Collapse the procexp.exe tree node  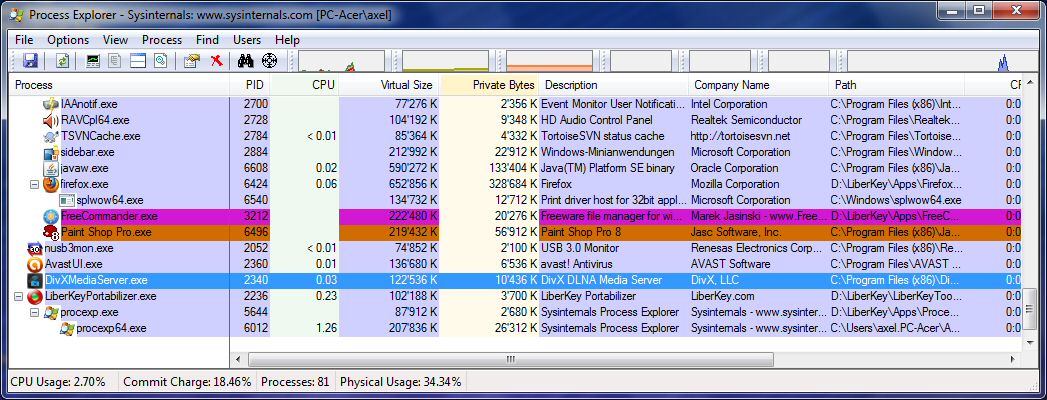[35, 313]
